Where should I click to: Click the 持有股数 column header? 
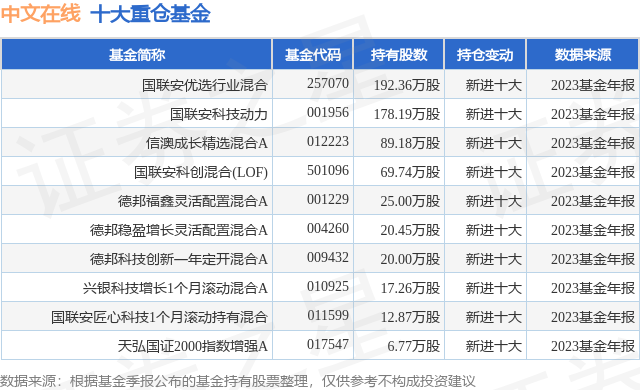(x=399, y=54)
